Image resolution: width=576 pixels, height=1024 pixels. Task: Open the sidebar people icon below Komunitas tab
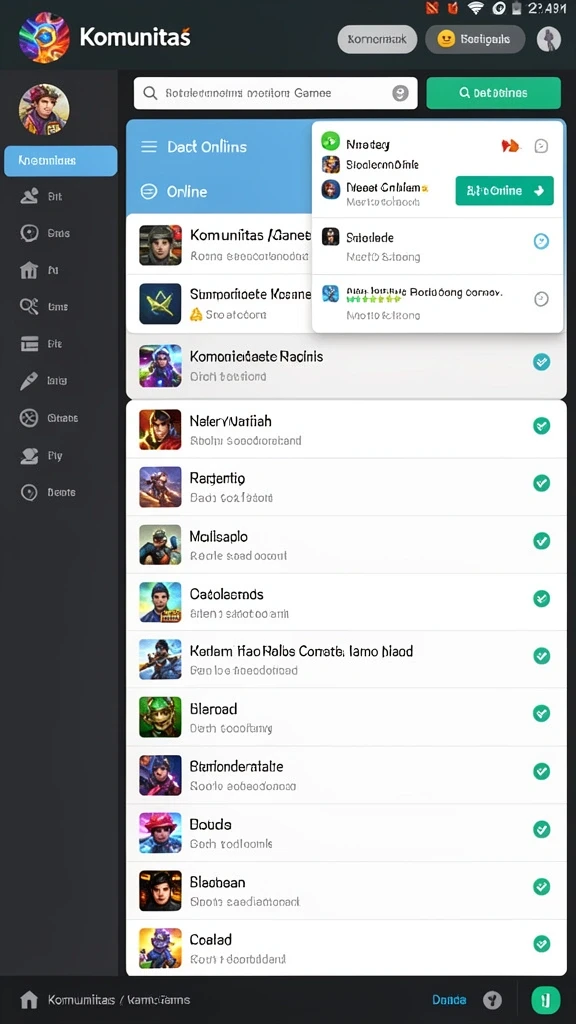tap(29, 196)
